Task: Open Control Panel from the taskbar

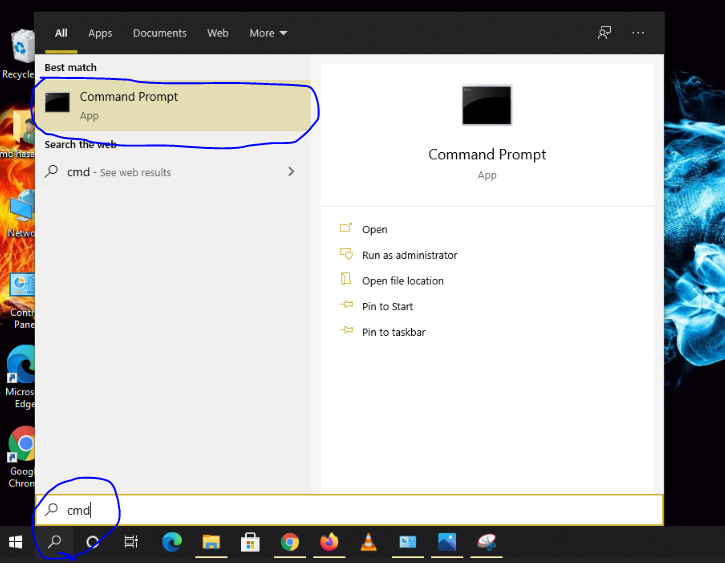Action: [x=408, y=542]
